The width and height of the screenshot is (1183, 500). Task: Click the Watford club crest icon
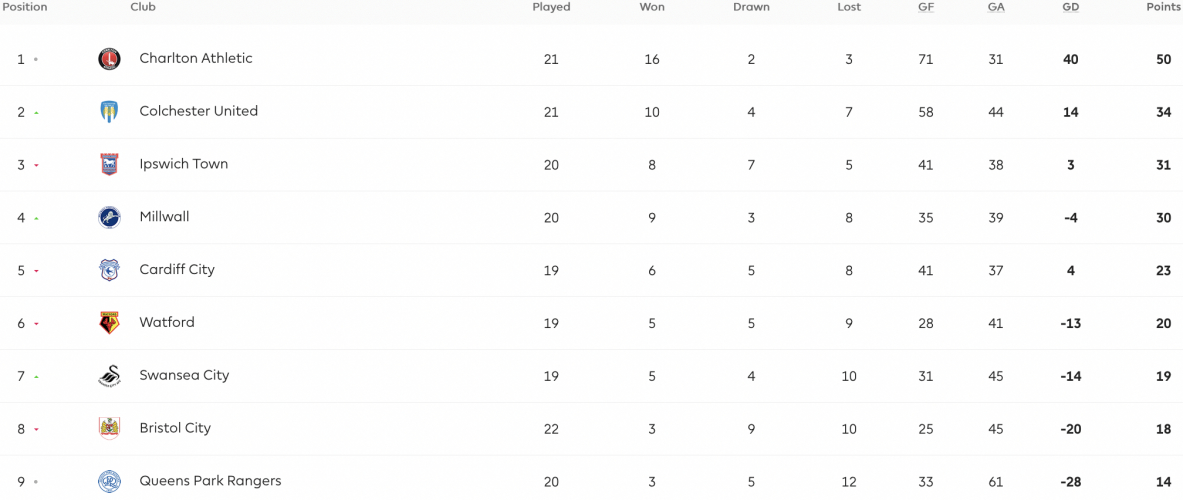(x=109, y=323)
